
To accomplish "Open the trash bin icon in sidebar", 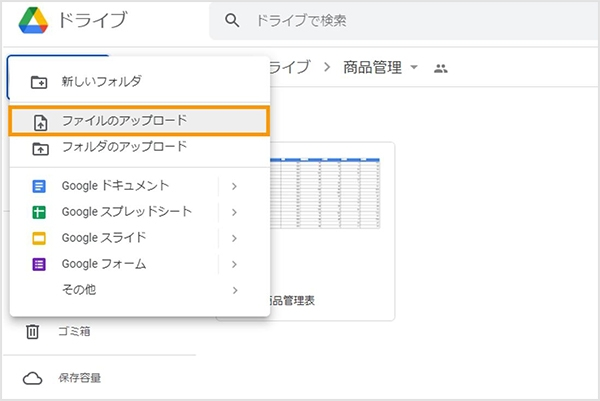I will [x=32, y=331].
